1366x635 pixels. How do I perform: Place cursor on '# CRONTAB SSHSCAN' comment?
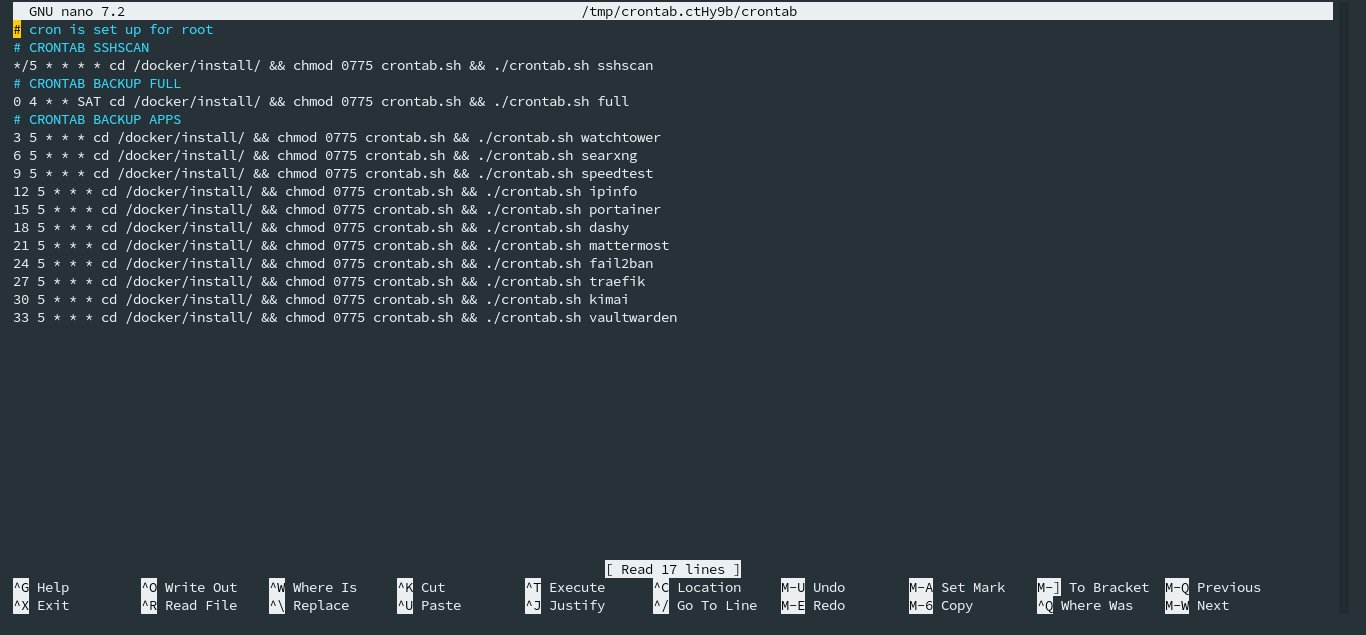click(x=81, y=47)
